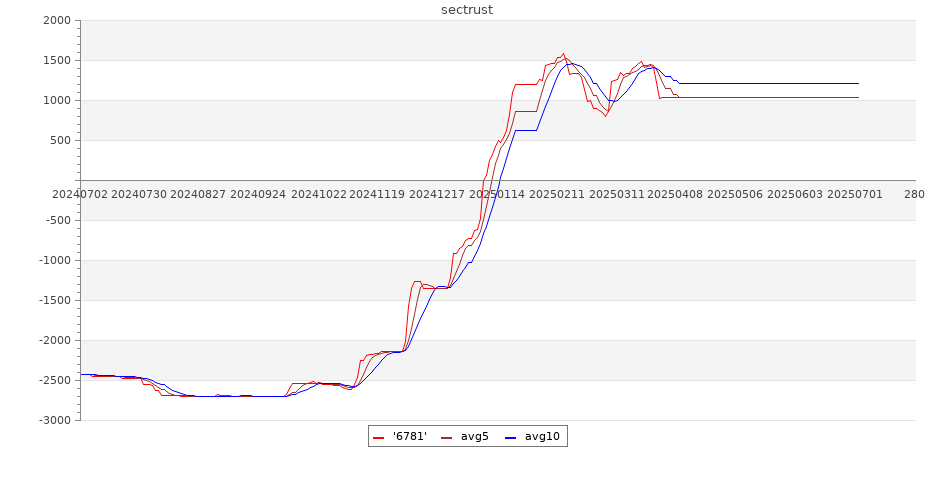Viewport: 935px width, 500px height.
Task: Click the blue avg10 legend marker
Action: (510, 437)
